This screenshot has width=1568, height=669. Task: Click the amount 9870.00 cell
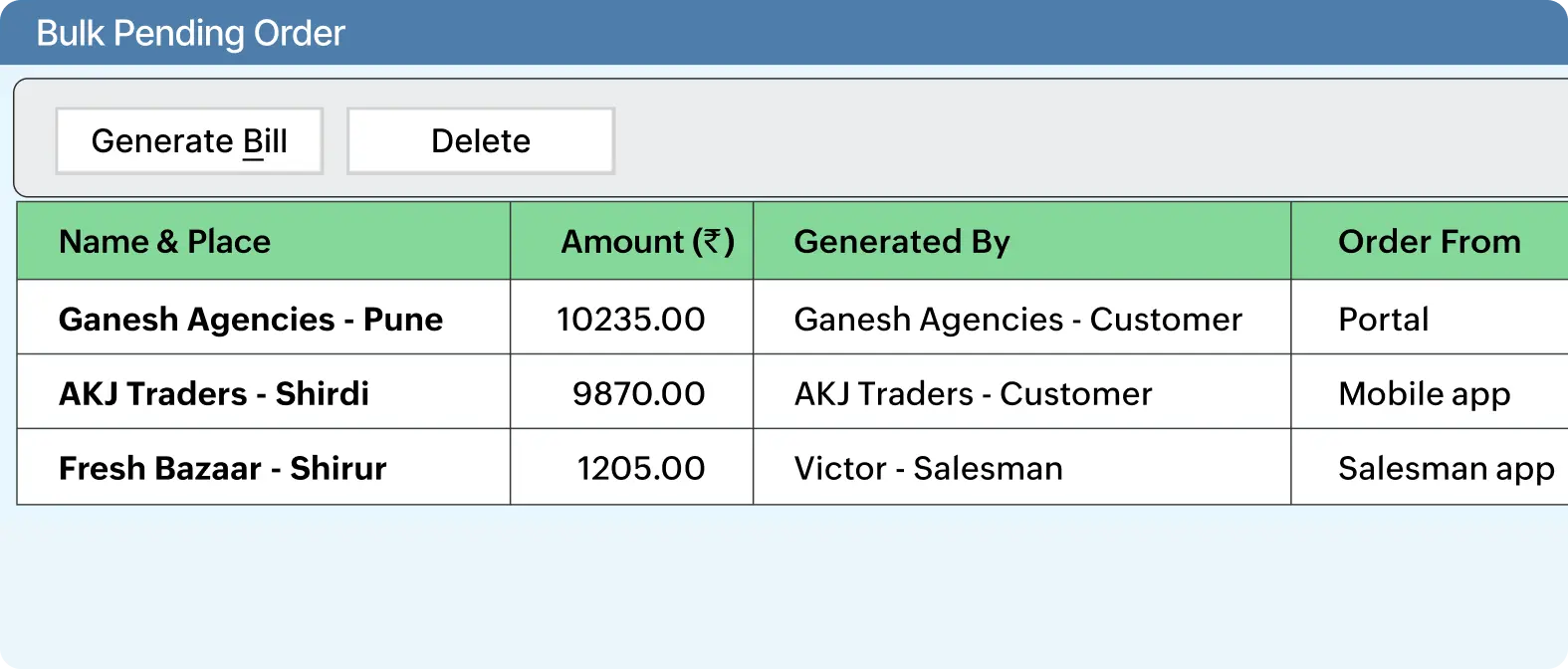coord(638,393)
